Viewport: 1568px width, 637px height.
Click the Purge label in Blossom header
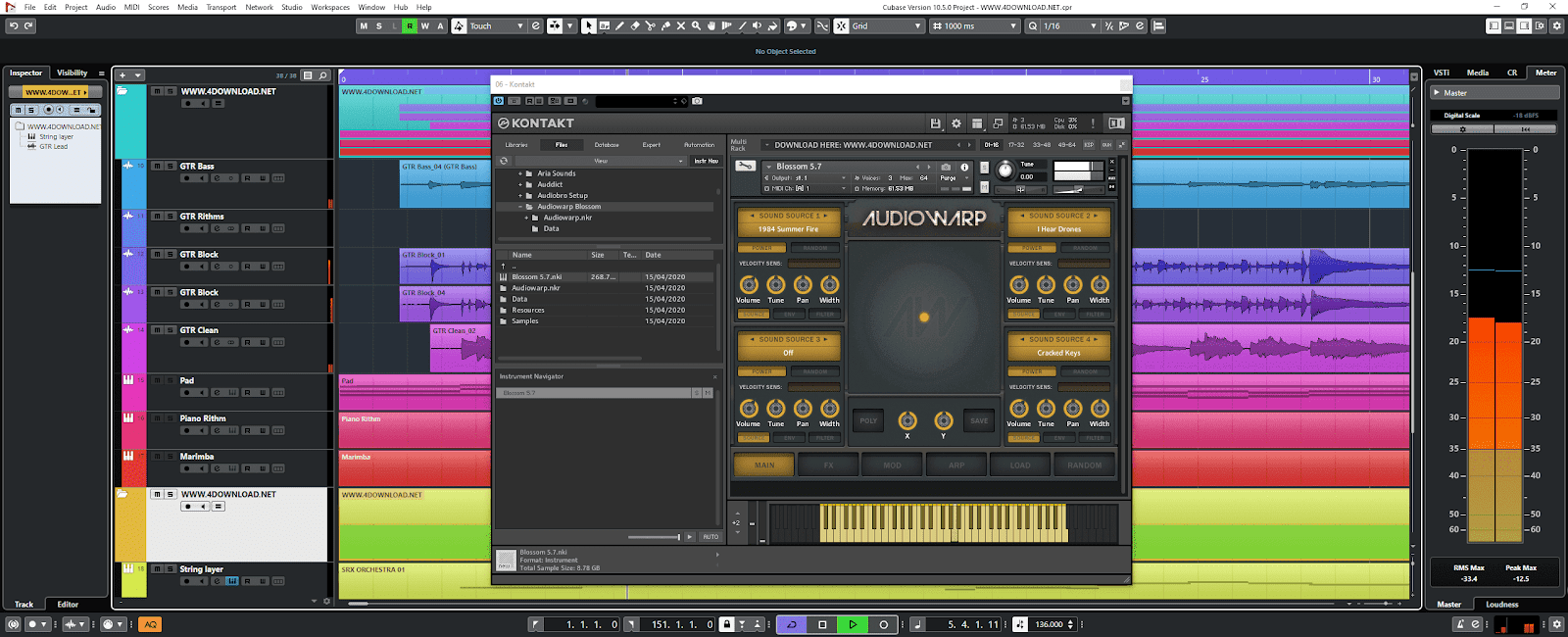[948, 178]
